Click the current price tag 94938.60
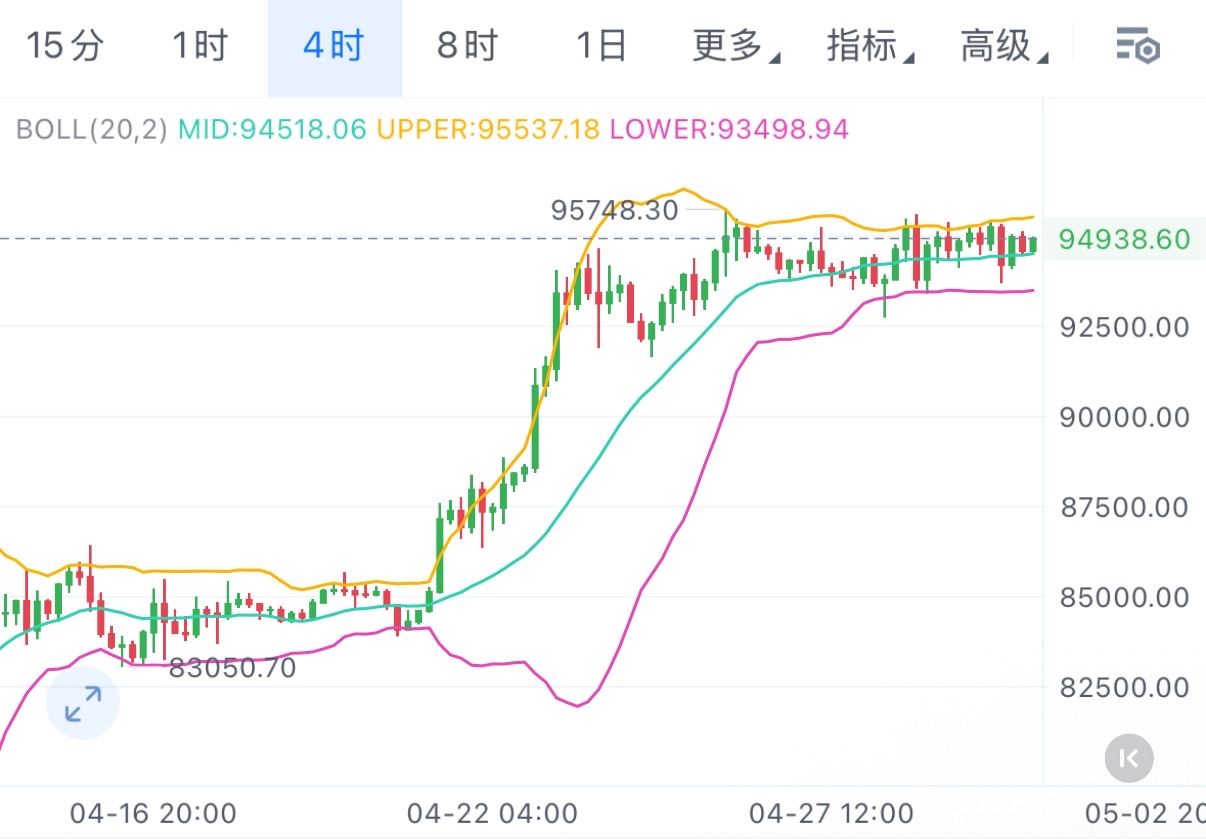The image size is (1206, 839). click(1125, 240)
